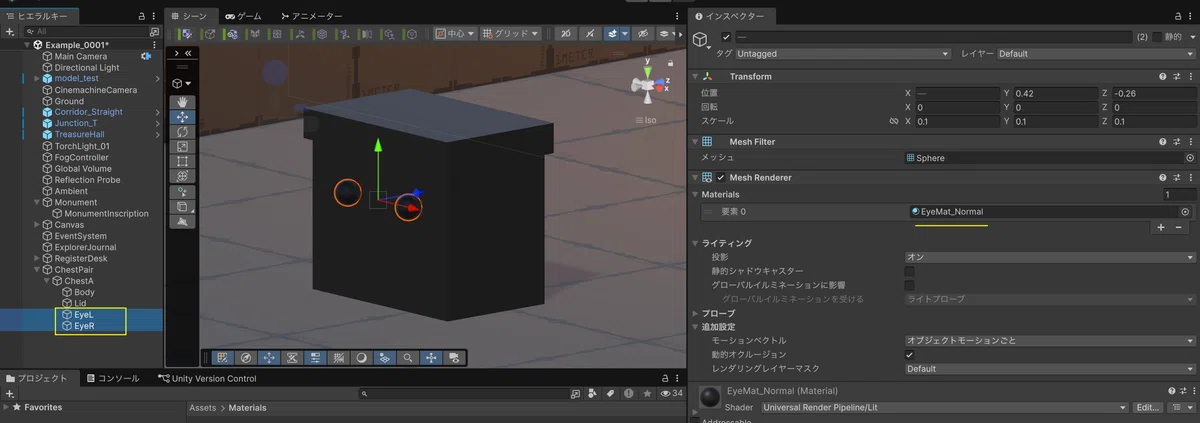
Task: Open Mesh Renderer three-dot menu
Action: [1190, 177]
